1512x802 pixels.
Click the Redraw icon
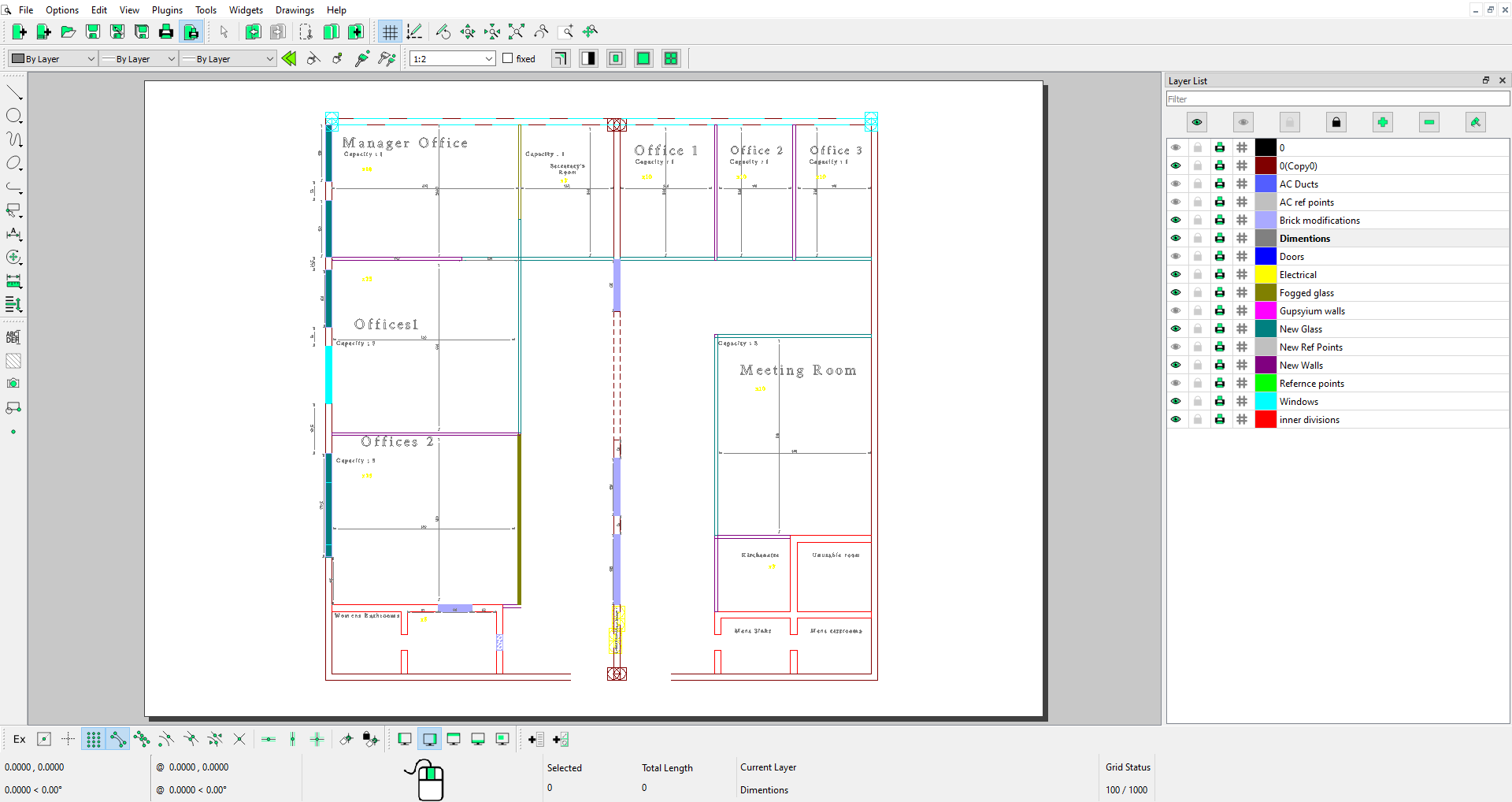tap(443, 32)
